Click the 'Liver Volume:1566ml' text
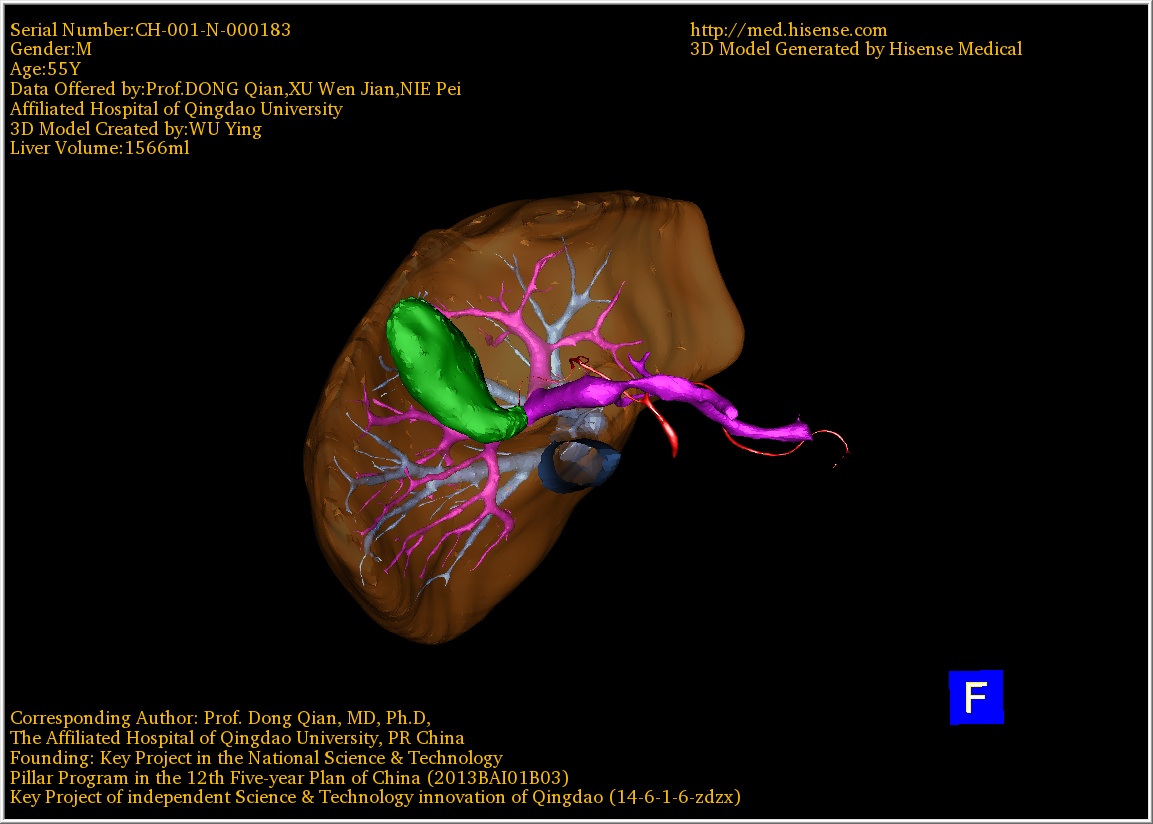Image resolution: width=1153 pixels, height=824 pixels. pos(99,148)
